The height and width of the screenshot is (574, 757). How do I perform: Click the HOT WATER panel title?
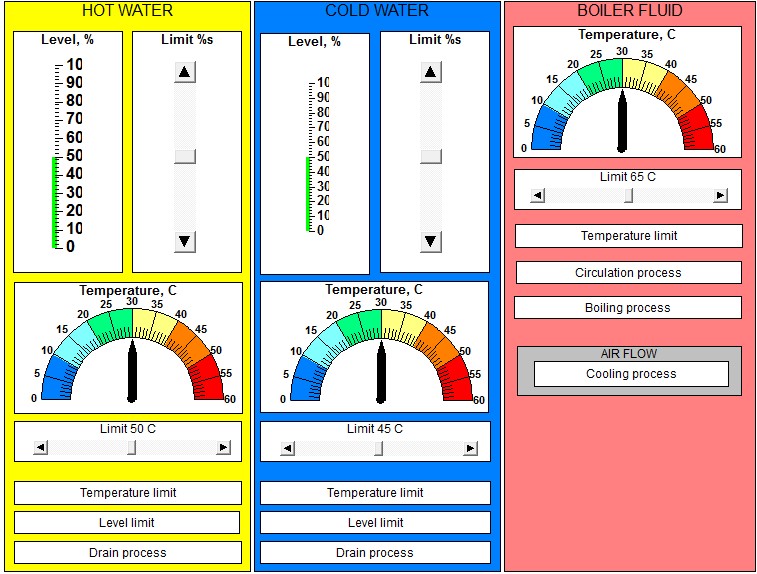pyautogui.click(x=127, y=10)
